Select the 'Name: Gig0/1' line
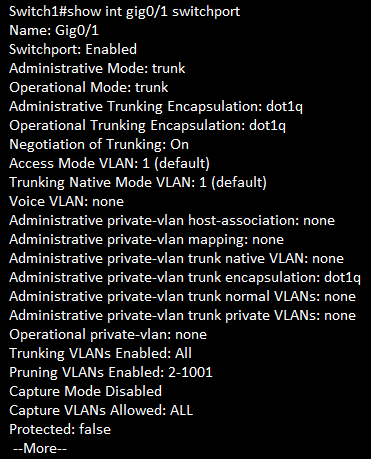The width and height of the screenshot is (371, 459). (54, 31)
